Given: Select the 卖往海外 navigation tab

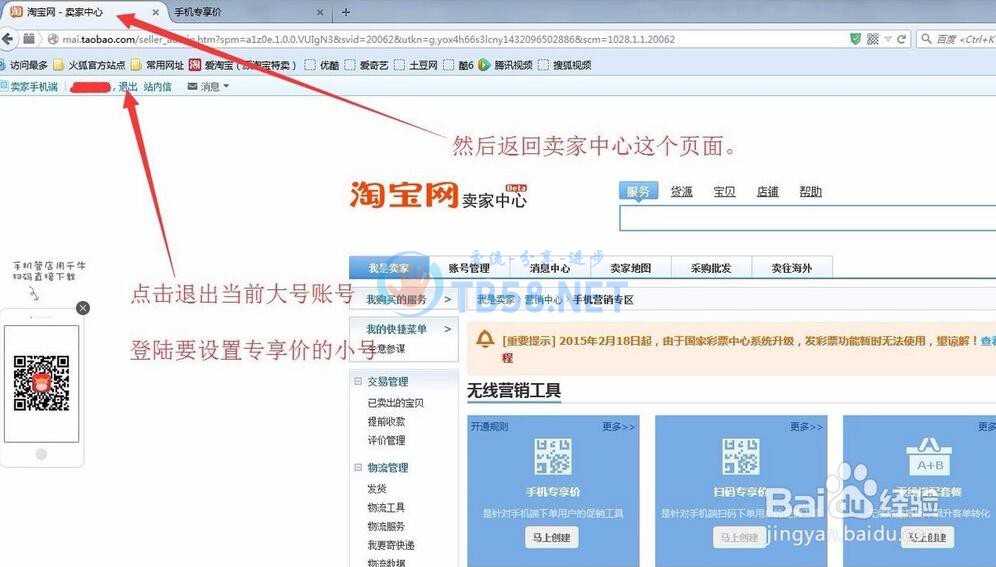Looking at the screenshot, I should [792, 268].
